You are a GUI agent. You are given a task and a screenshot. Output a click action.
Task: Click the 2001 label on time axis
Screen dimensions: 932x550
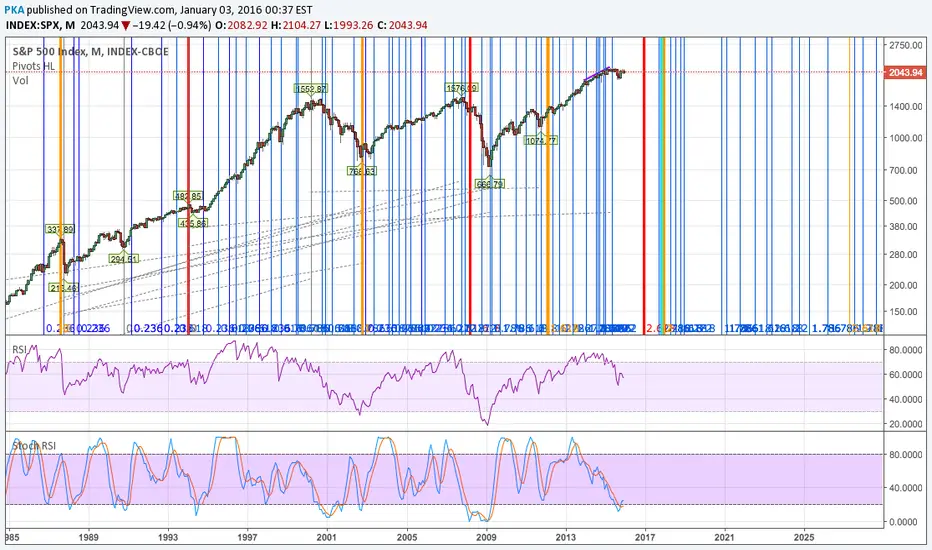pos(327,538)
